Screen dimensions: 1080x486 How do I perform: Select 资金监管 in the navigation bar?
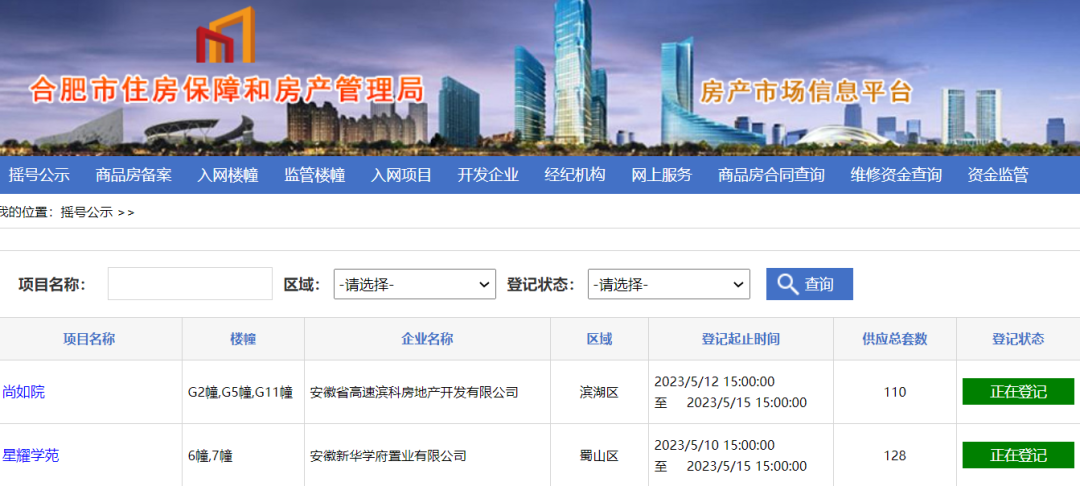(998, 175)
